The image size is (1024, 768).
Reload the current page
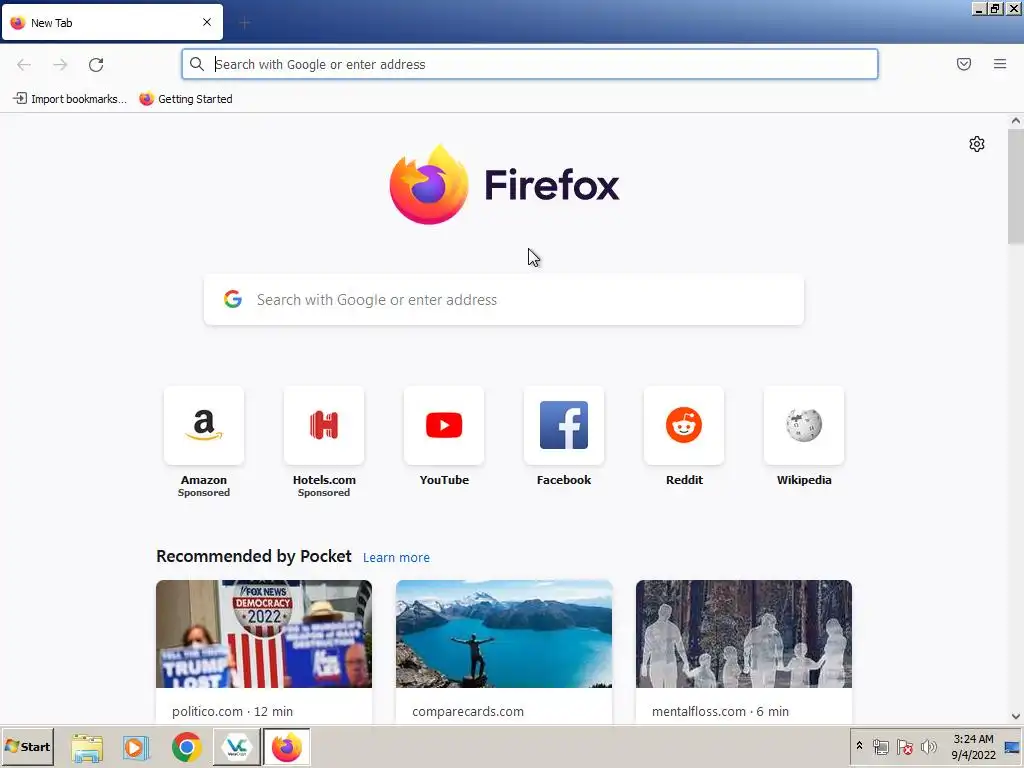(96, 65)
